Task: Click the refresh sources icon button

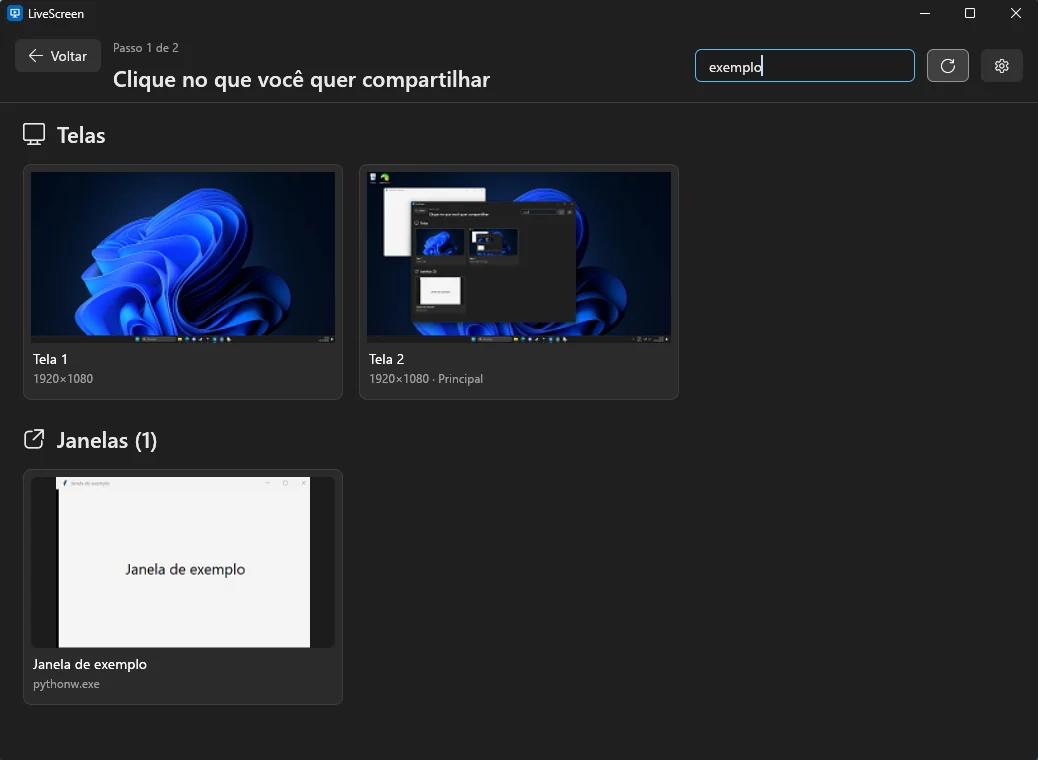Action: [x=947, y=66]
